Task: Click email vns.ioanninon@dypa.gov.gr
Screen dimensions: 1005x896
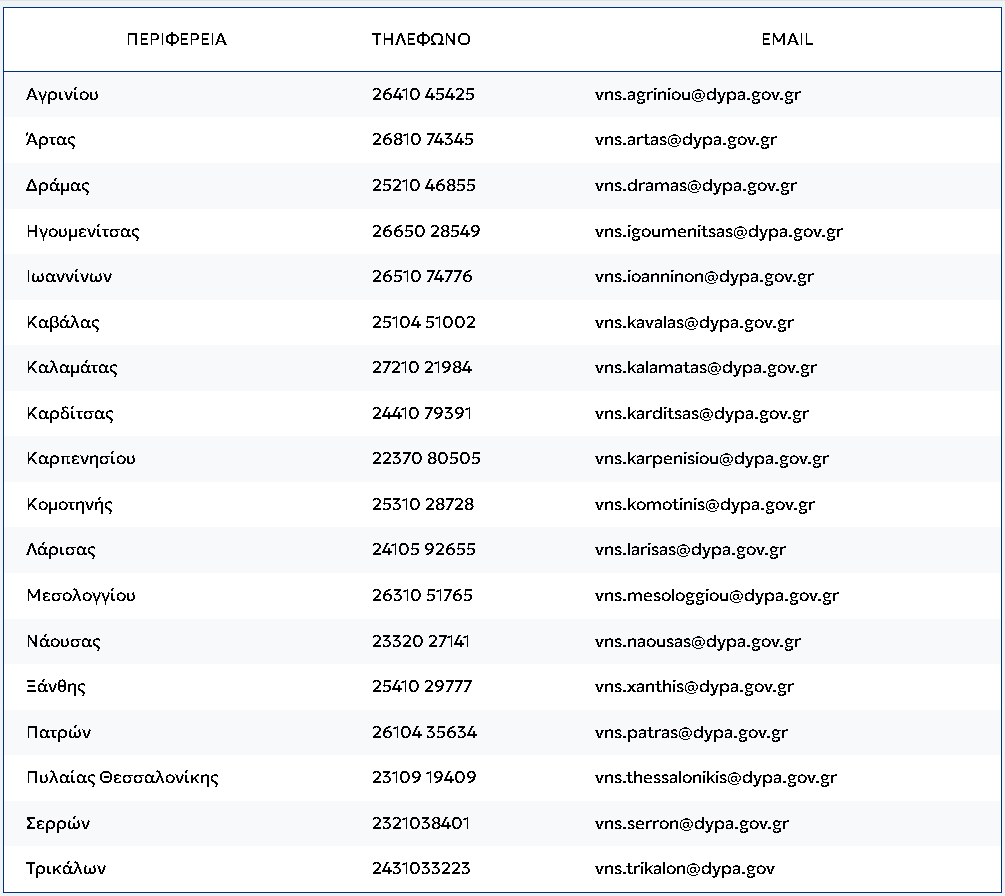Action: [704, 277]
